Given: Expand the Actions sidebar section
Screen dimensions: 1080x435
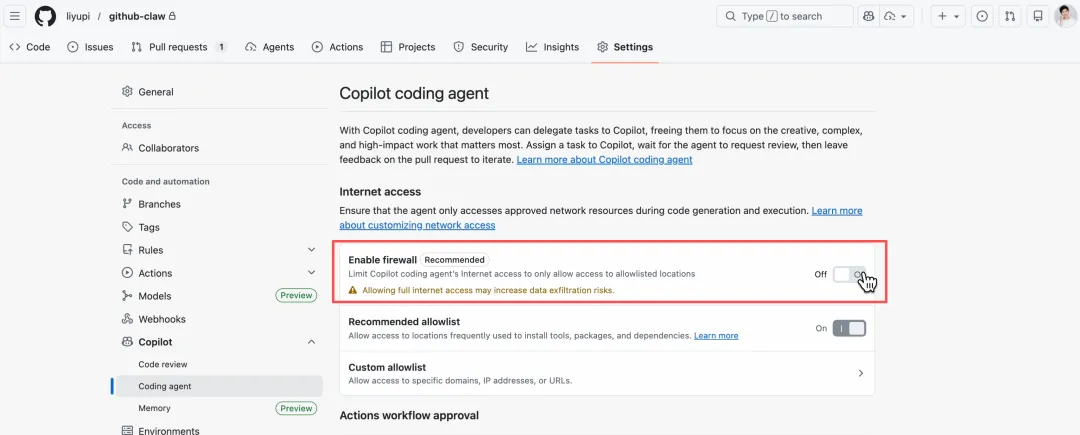Looking at the screenshot, I should pyautogui.click(x=311, y=273).
